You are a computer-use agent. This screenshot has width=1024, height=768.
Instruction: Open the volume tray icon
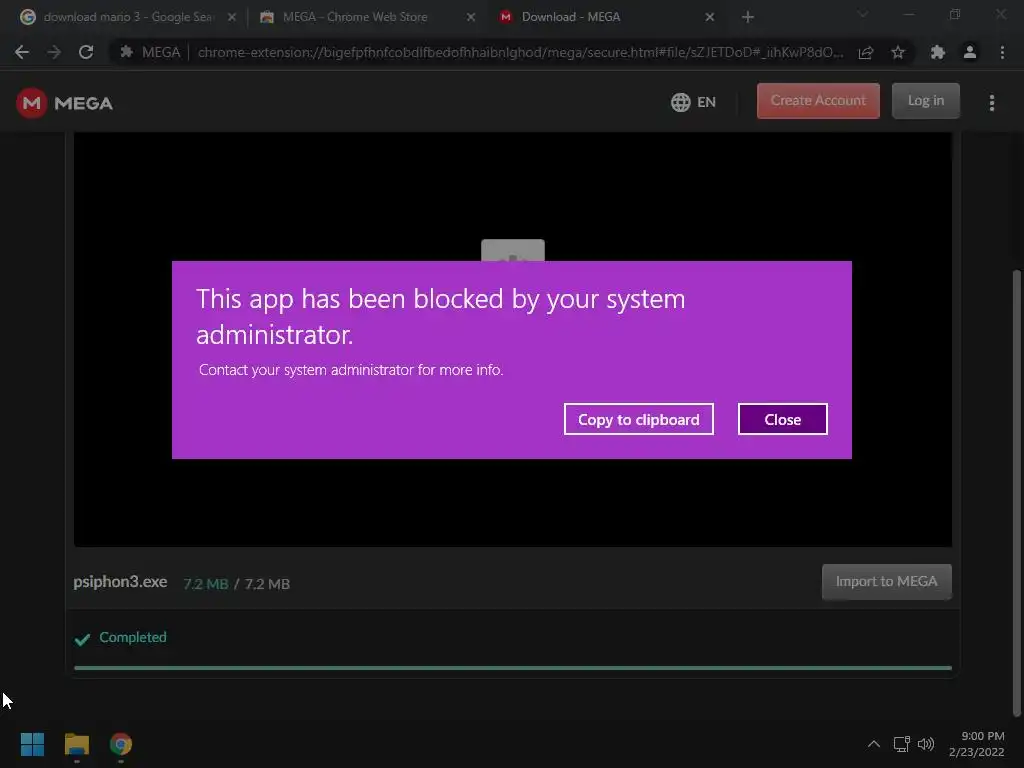pos(926,744)
